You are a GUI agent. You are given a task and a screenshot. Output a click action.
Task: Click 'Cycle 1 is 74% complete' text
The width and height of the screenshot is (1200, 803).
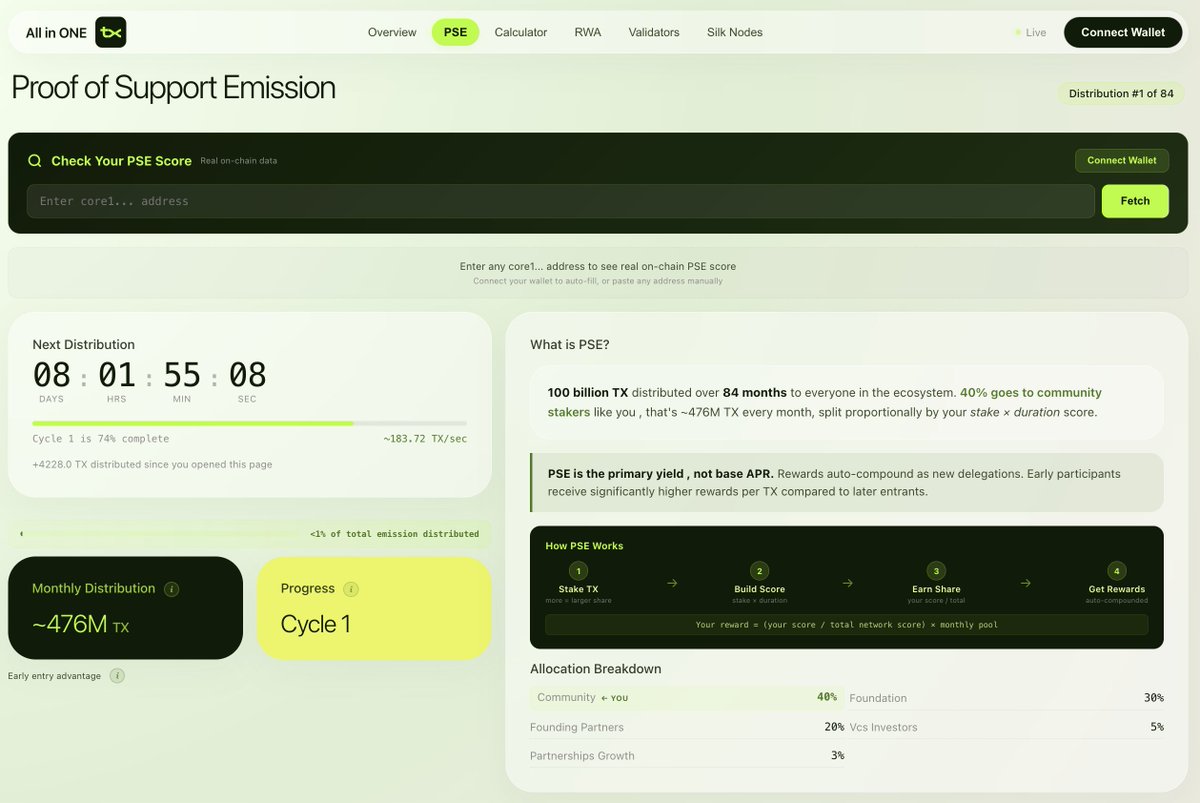(101, 439)
